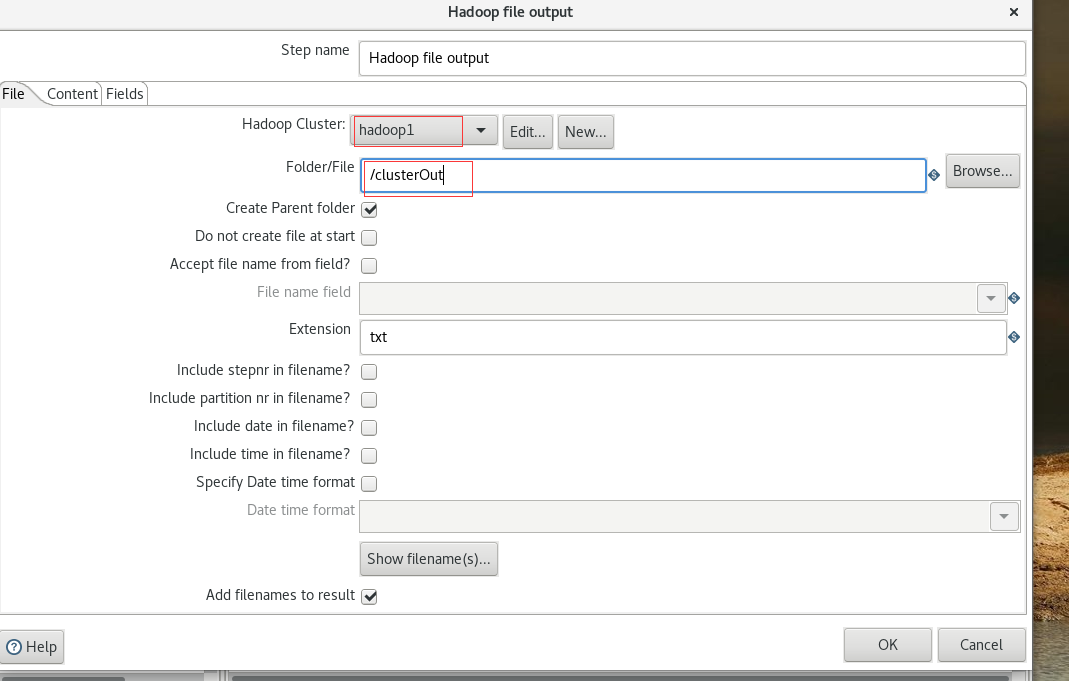Check Include time in filename option
The height and width of the screenshot is (681, 1069).
pyautogui.click(x=369, y=455)
